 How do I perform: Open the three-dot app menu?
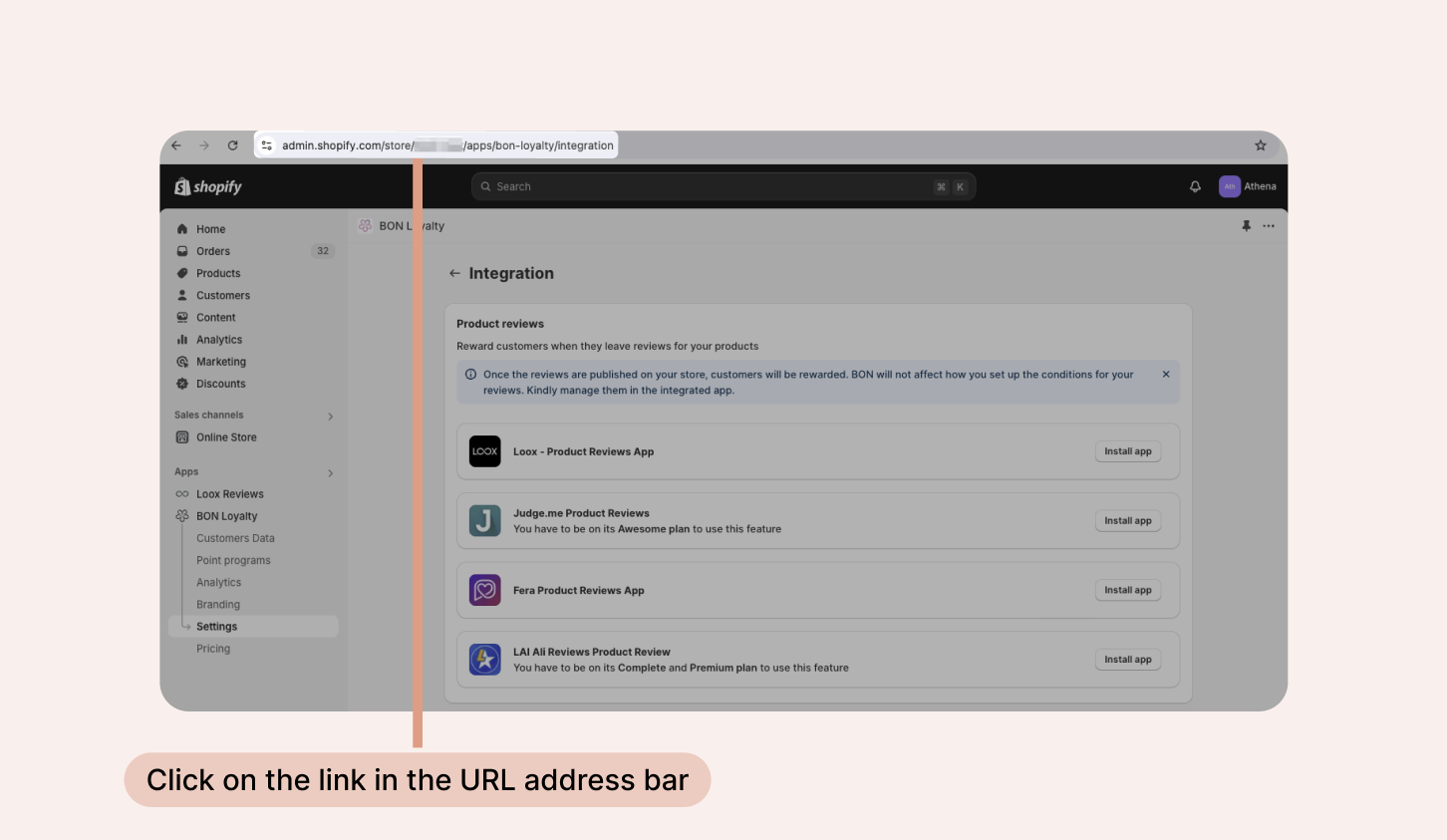tap(1269, 226)
